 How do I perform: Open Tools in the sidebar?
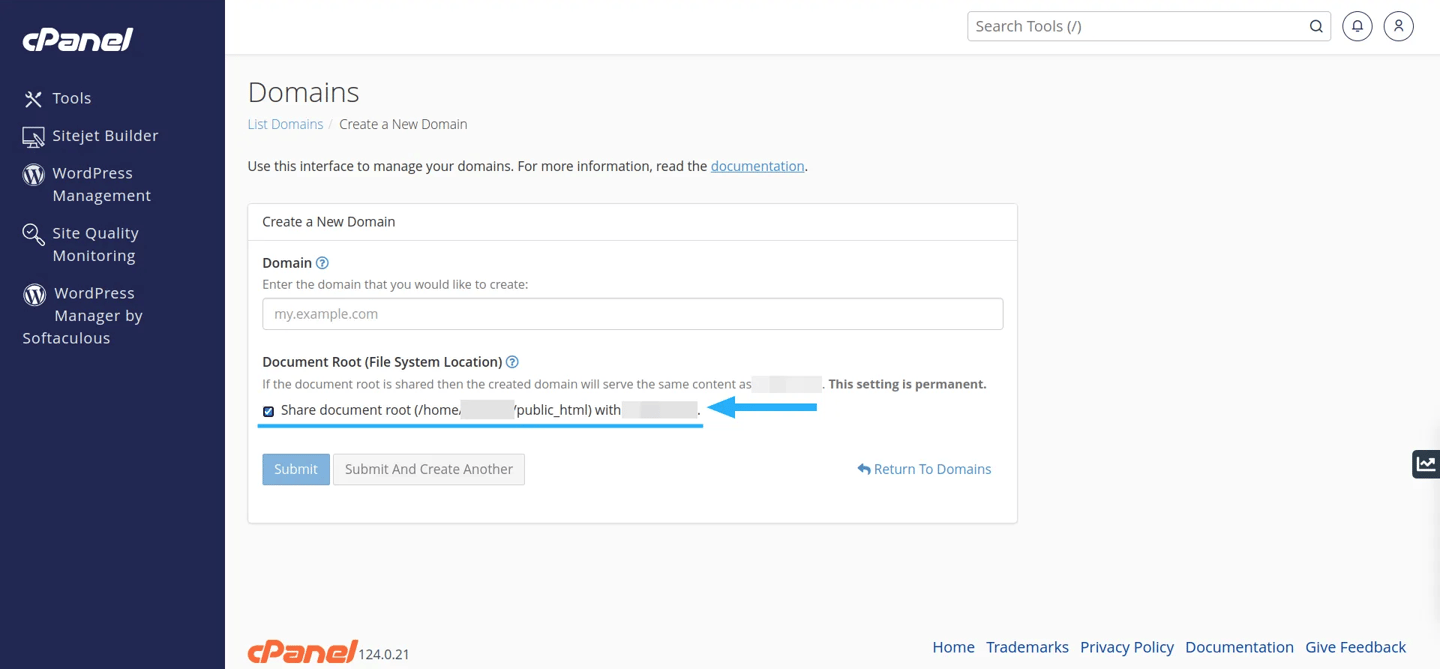click(x=71, y=98)
